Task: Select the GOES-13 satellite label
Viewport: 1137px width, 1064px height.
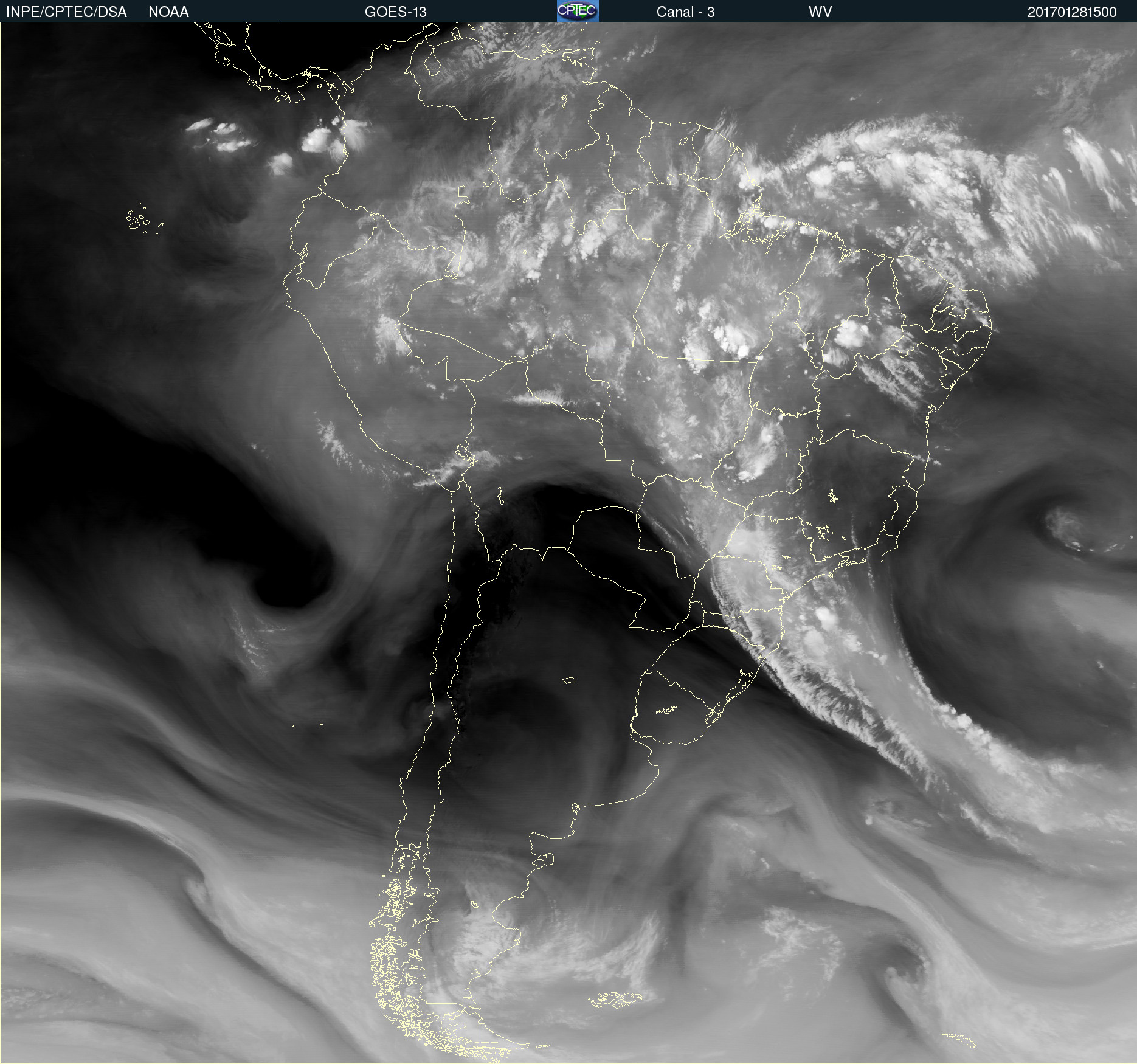Action: click(x=396, y=12)
